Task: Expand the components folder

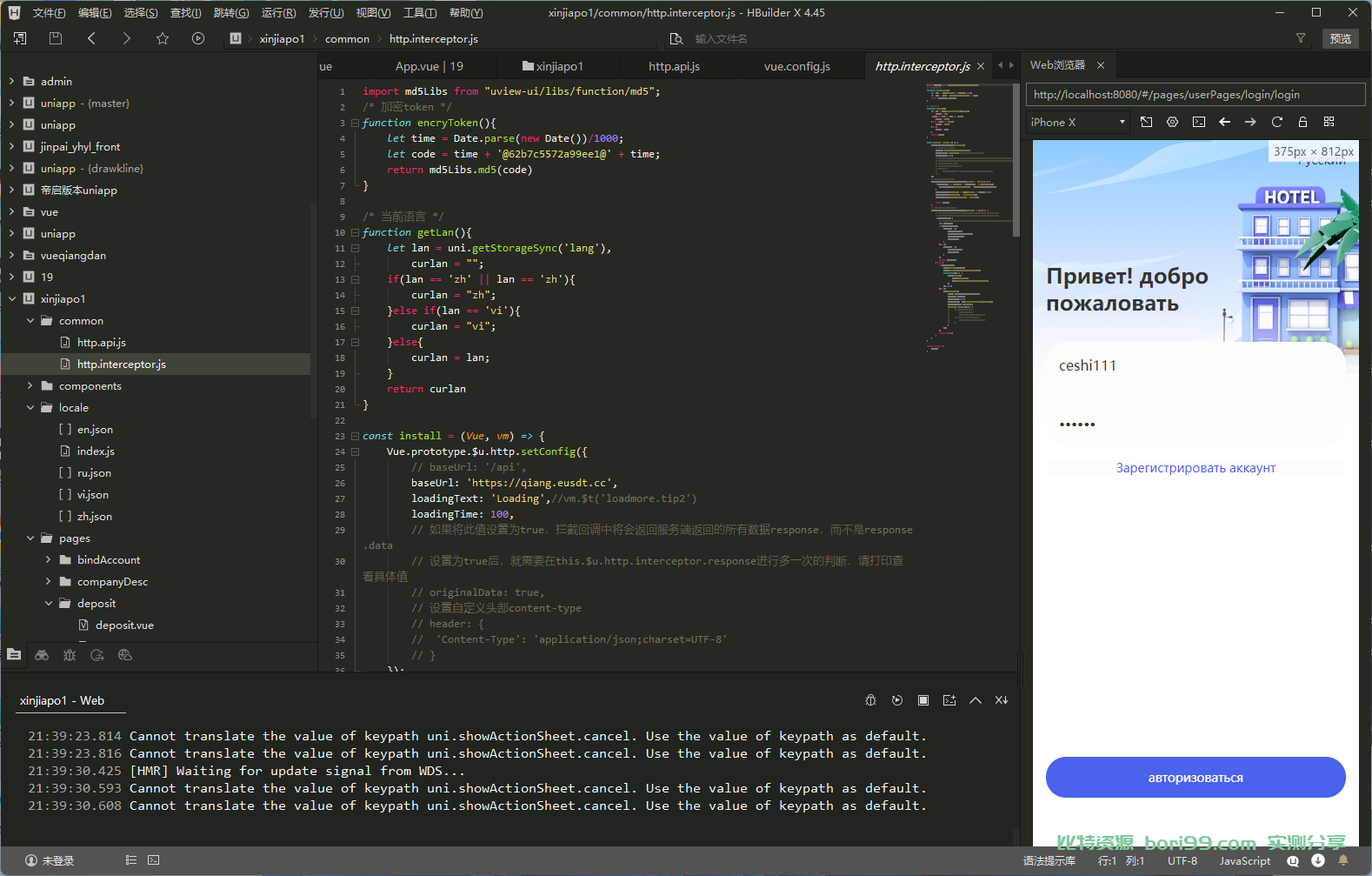Action: point(30,385)
